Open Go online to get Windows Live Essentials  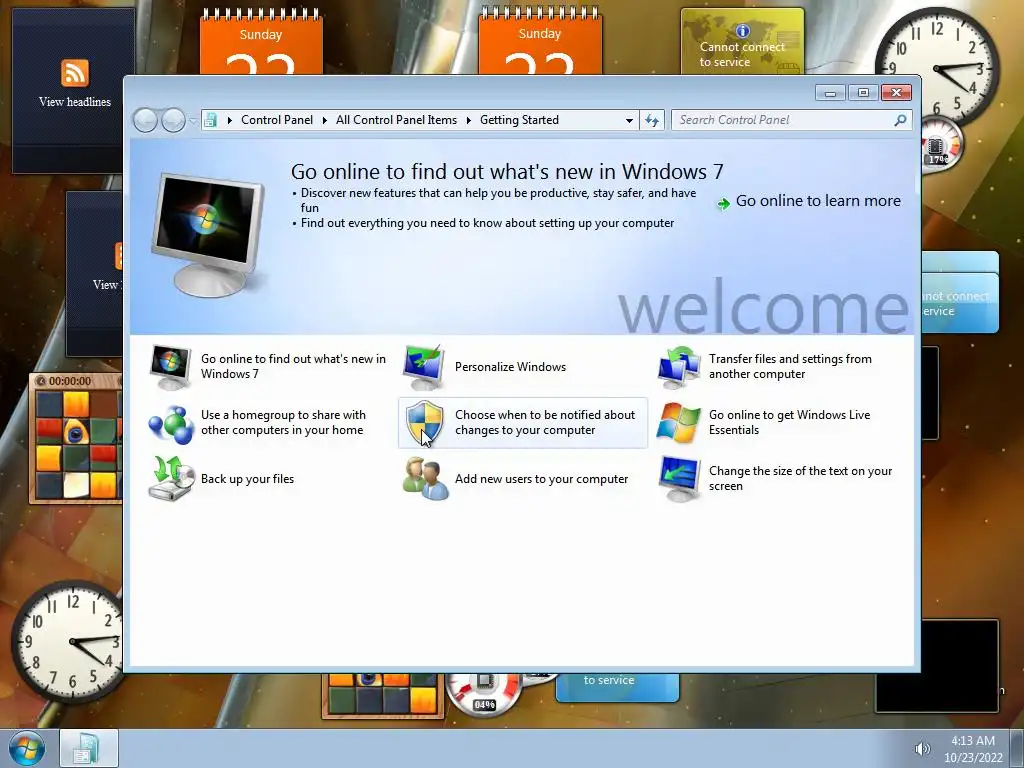(x=789, y=423)
